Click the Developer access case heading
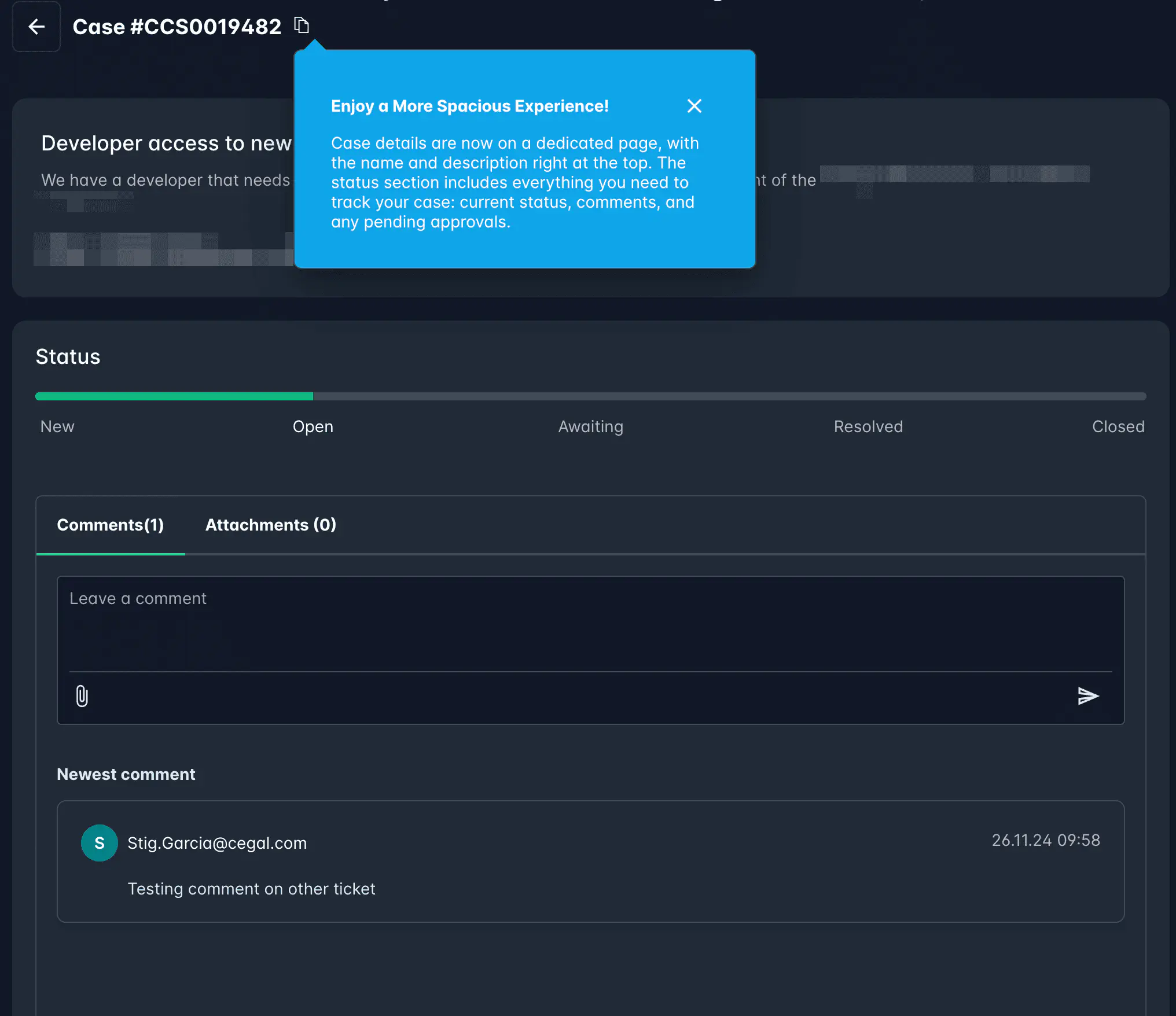1176x1016 pixels. [166, 143]
